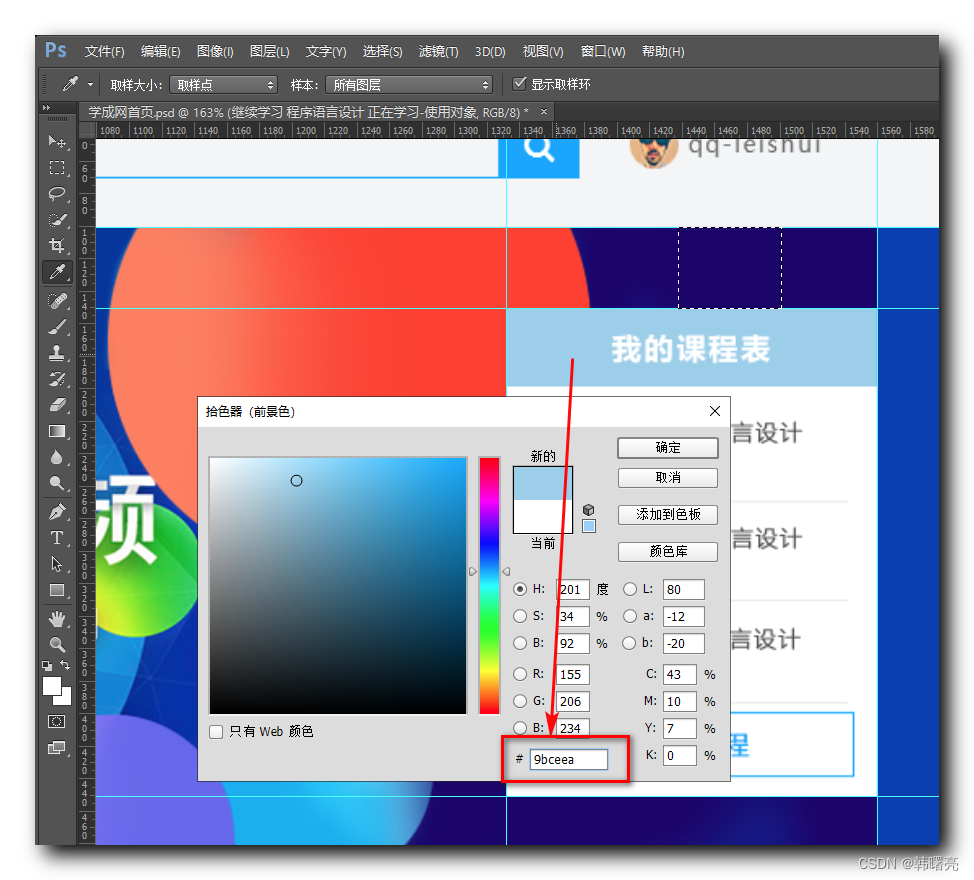Select the Rectangle shape tool
The height and width of the screenshot is (880, 974).
click(57, 590)
